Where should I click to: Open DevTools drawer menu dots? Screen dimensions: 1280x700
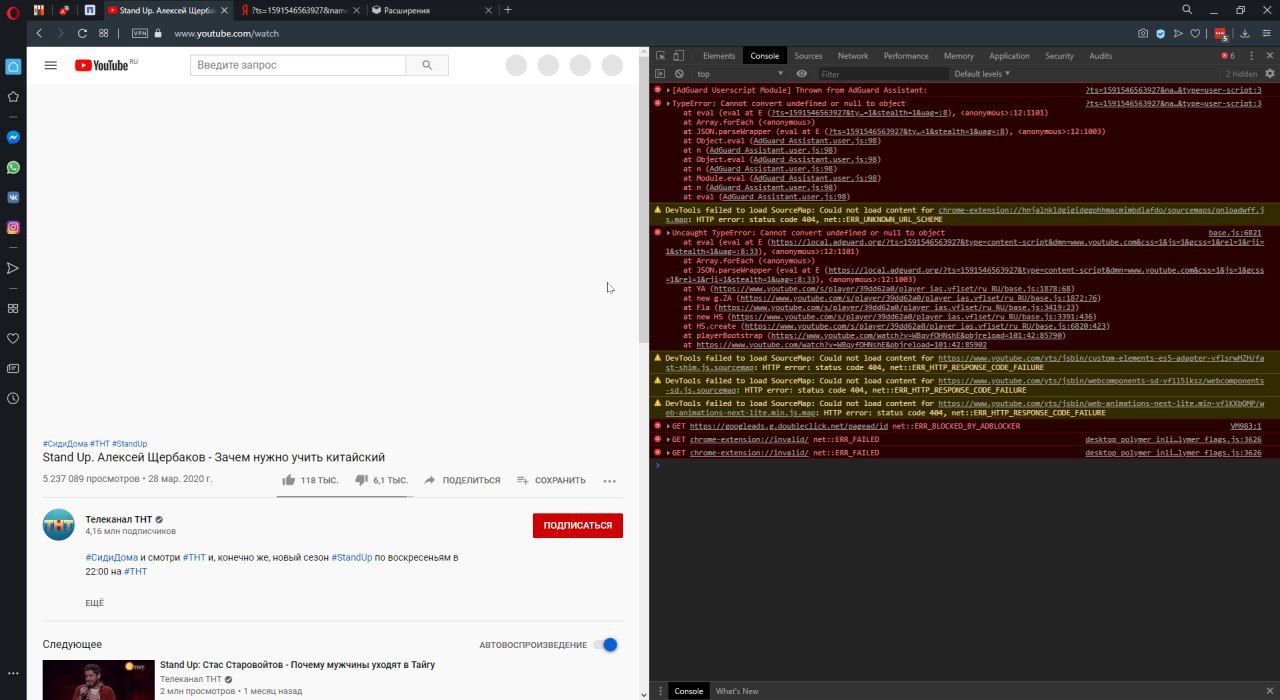point(659,691)
